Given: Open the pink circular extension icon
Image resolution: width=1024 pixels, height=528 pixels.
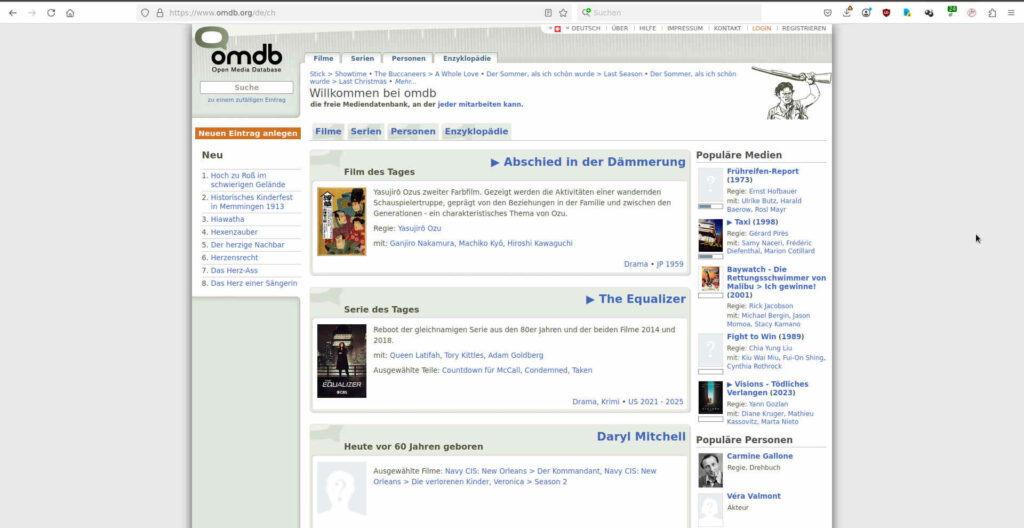Looking at the screenshot, I should click(x=972, y=12).
